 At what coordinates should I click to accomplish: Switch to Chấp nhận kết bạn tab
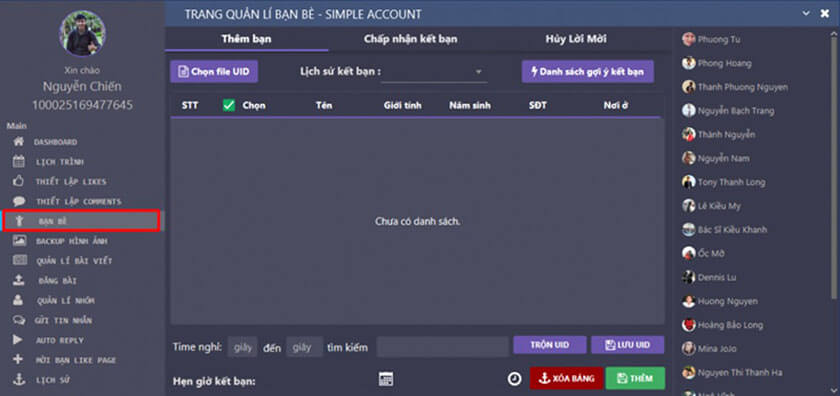click(x=411, y=39)
